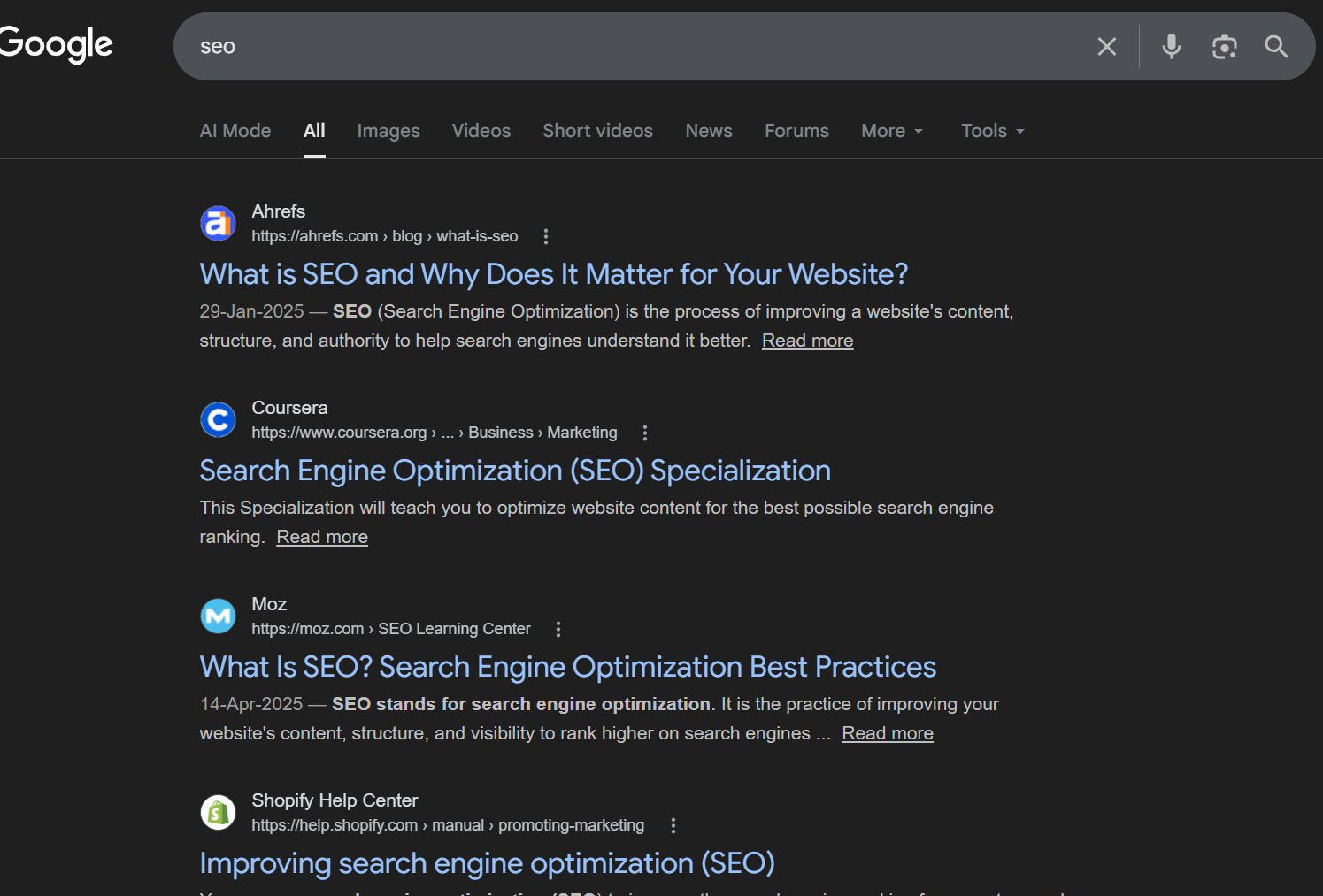Click Read more under the Moz result
Viewport: 1323px width, 896px height.
click(887, 732)
